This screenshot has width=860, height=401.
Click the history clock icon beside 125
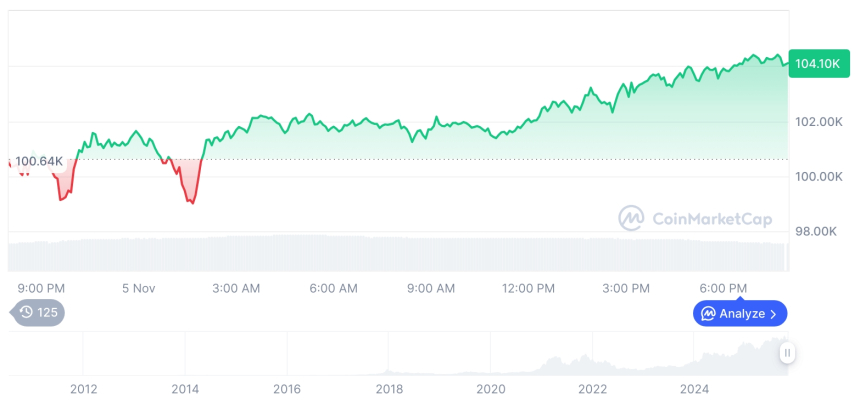(x=26, y=313)
